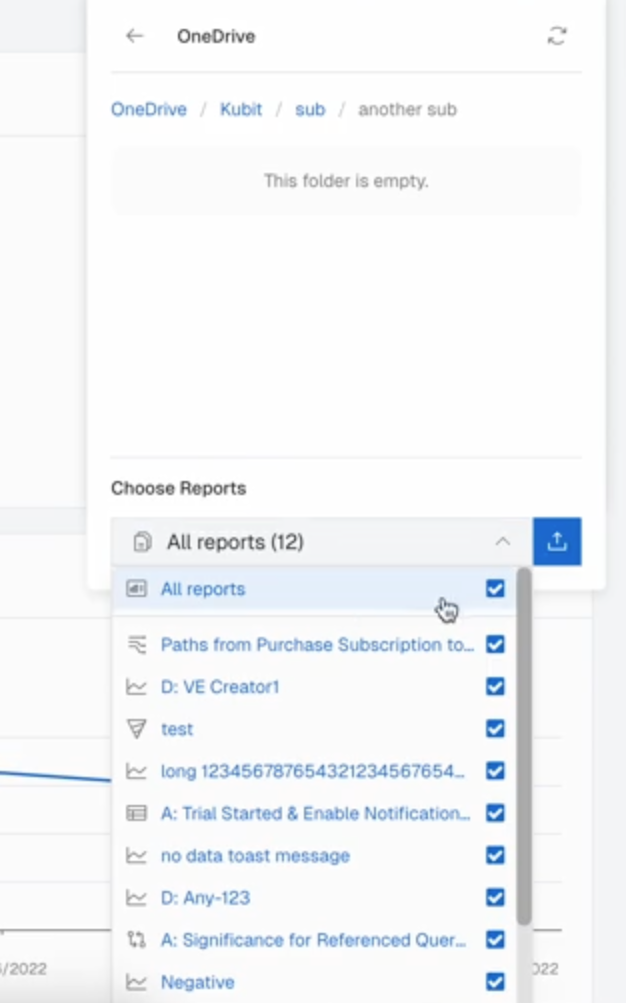Open the sub breadcrumb folder
Image resolution: width=626 pixels, height=1003 pixels.
(310, 109)
